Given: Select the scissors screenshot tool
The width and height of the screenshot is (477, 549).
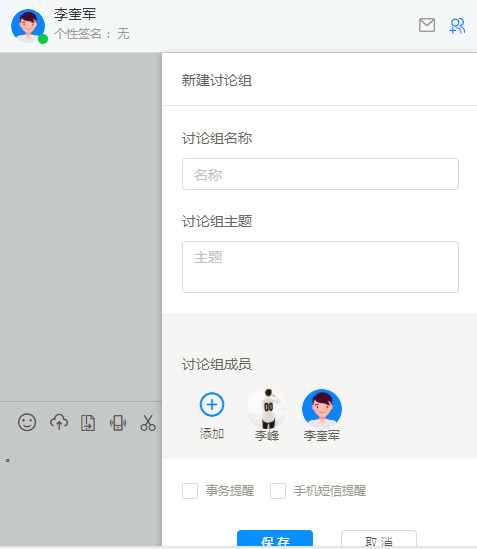Looking at the screenshot, I should click(148, 423).
